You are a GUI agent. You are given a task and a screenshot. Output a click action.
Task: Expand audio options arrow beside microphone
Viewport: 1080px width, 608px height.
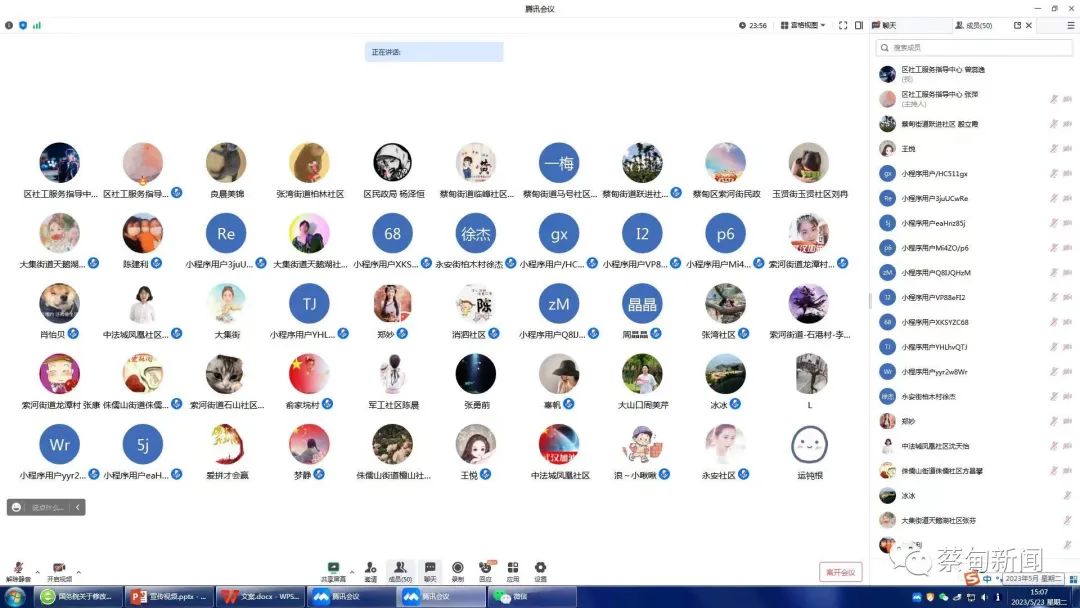click(x=38, y=572)
